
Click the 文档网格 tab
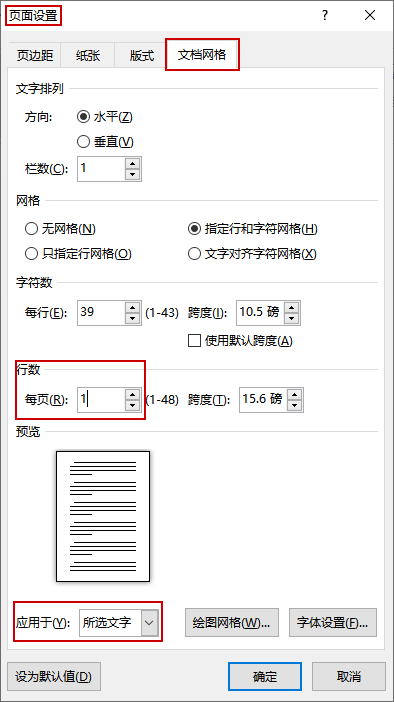click(202, 55)
